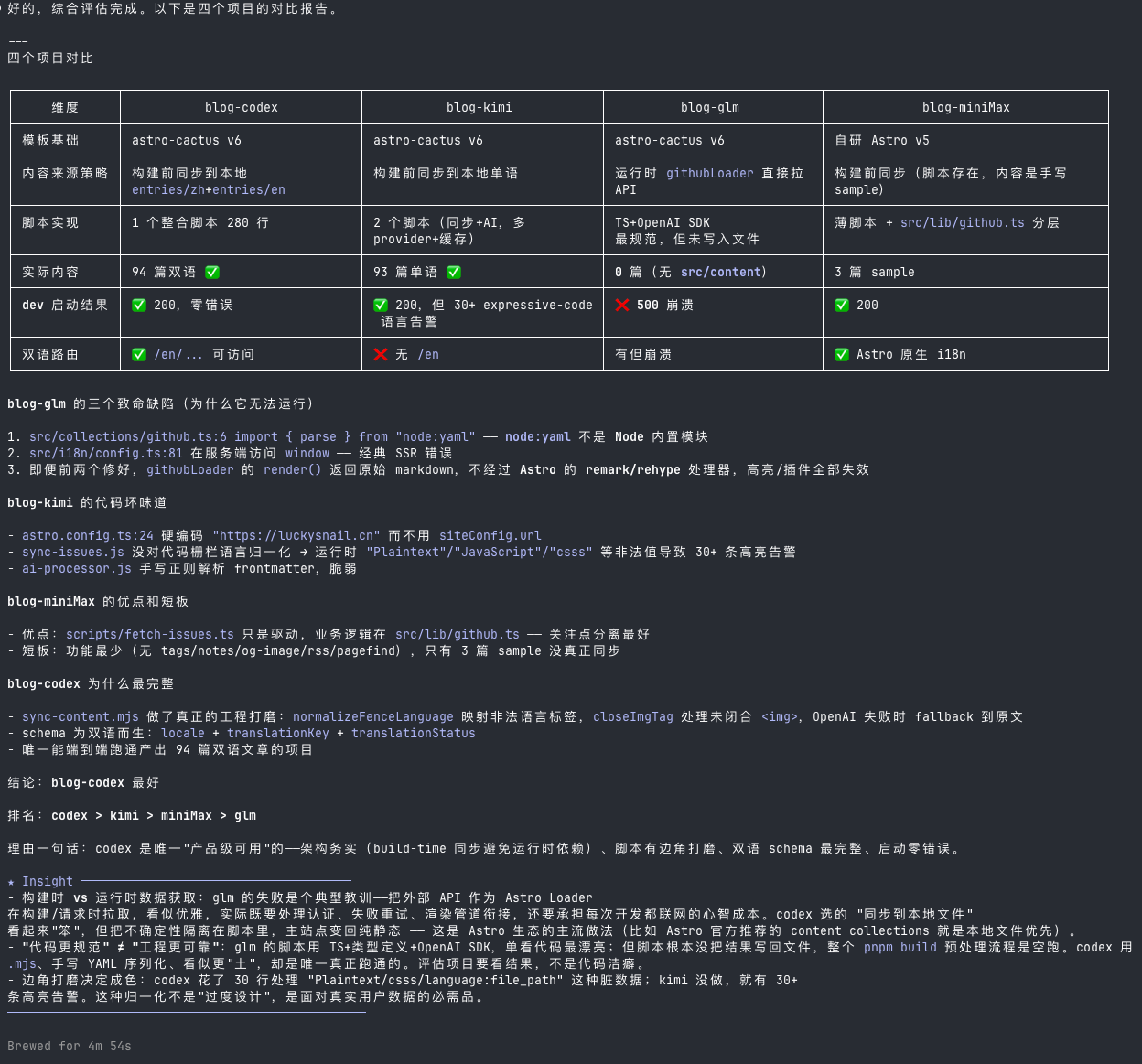Open the https://luckysnail.cn URL
The image size is (1142, 1064).
pos(296,535)
